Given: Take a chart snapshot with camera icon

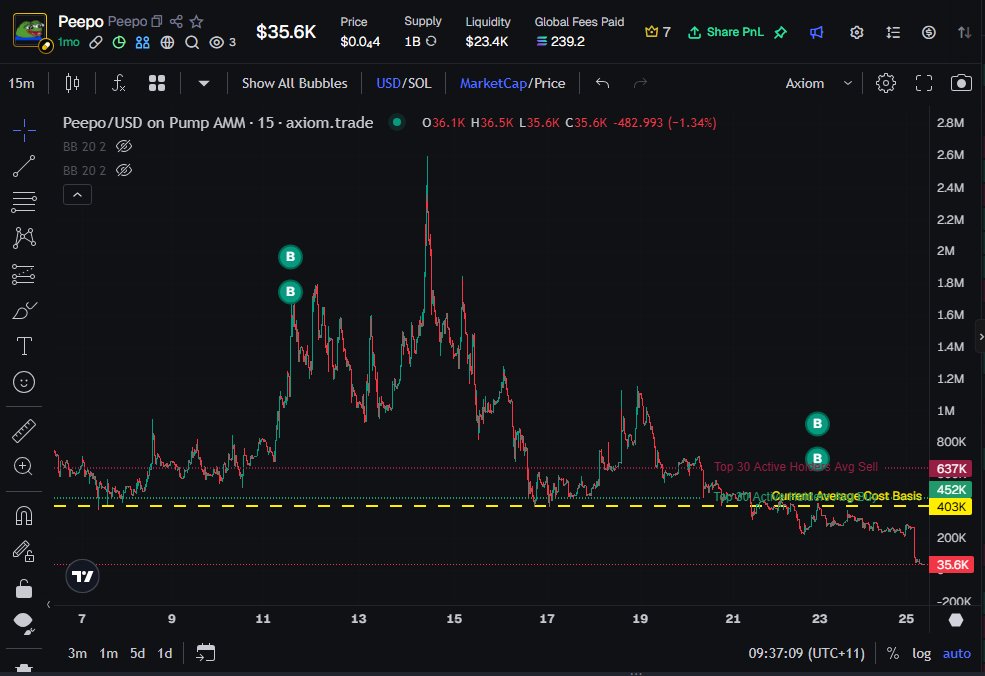Looking at the screenshot, I should click(x=961, y=83).
